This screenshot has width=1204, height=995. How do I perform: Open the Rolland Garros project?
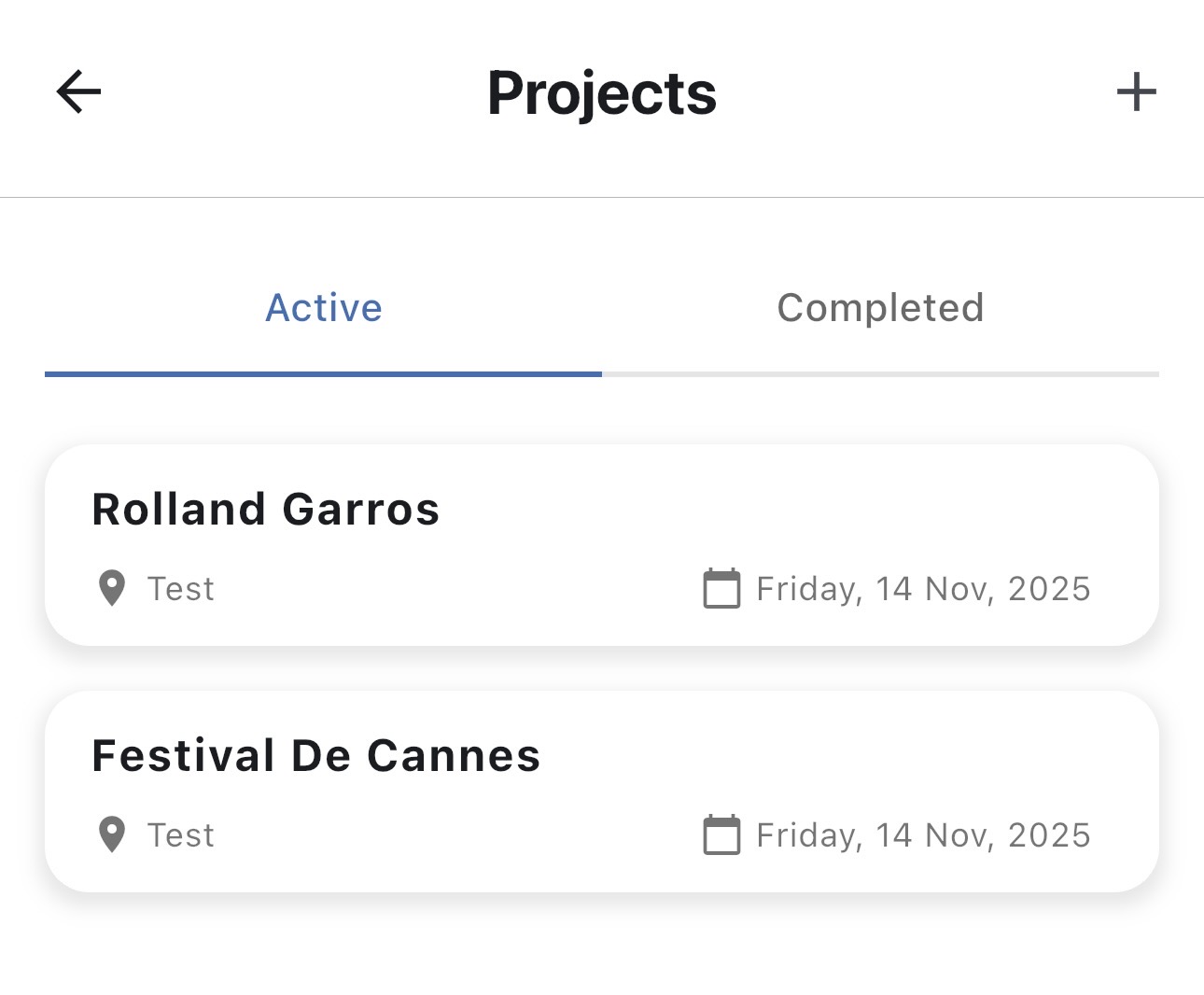(x=602, y=544)
